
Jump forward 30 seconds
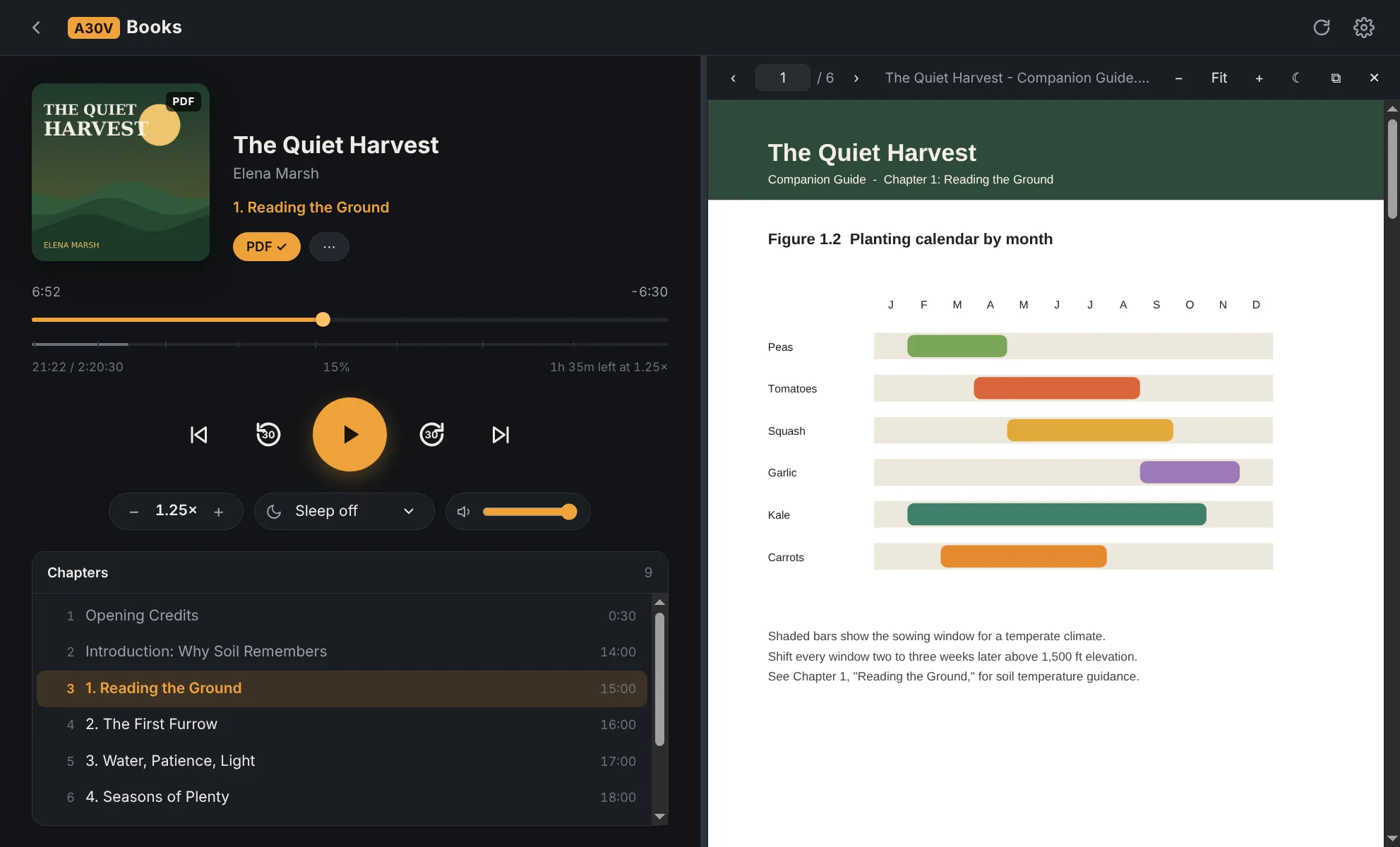(431, 435)
